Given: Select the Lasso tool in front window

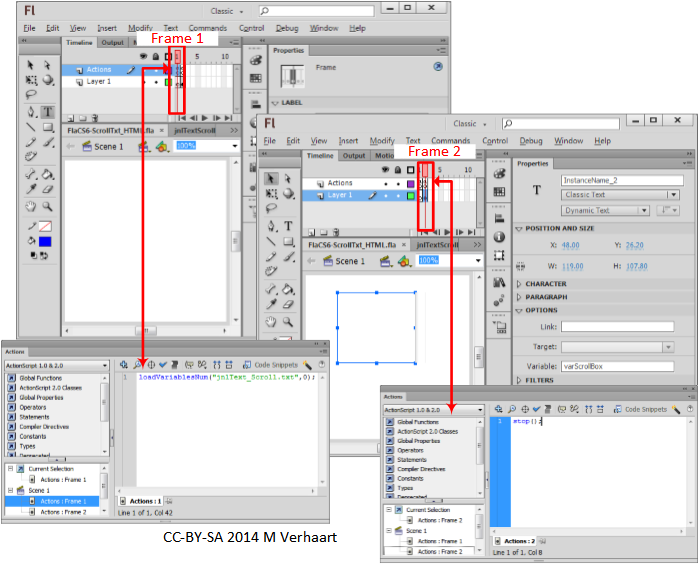Looking at the screenshot, I should point(271,208).
